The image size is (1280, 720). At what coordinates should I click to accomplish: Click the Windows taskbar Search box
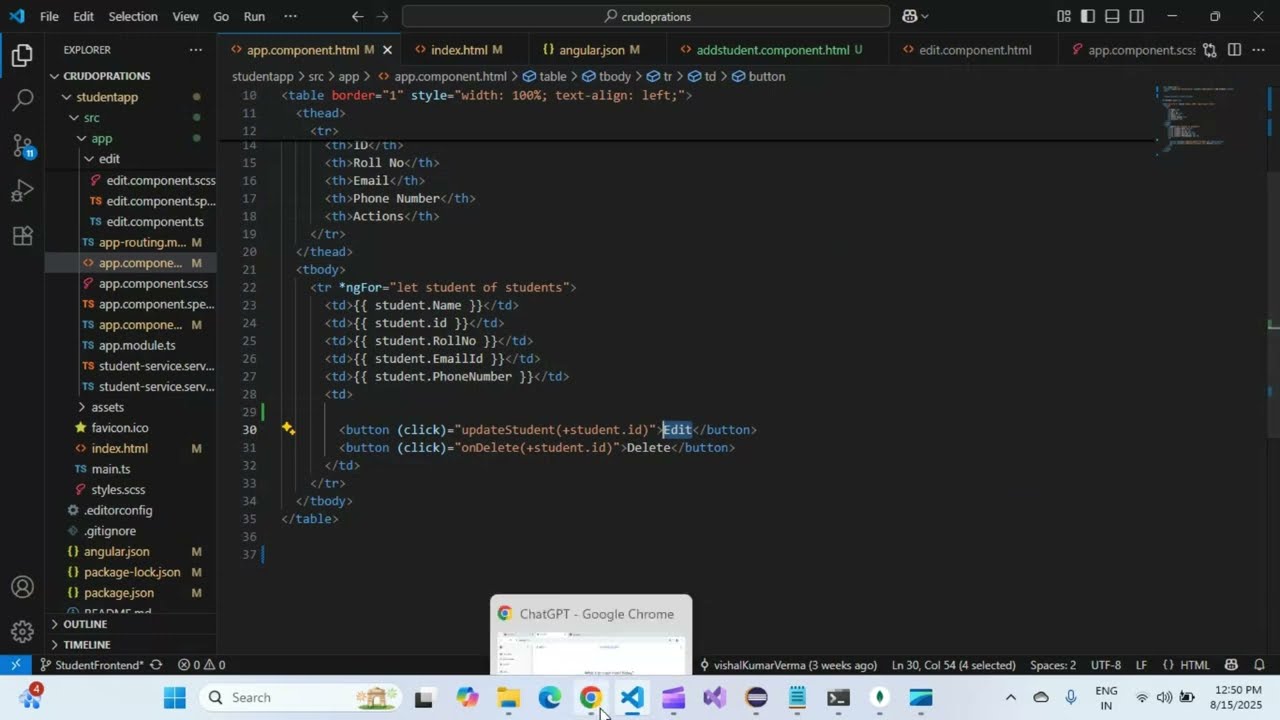click(300, 698)
